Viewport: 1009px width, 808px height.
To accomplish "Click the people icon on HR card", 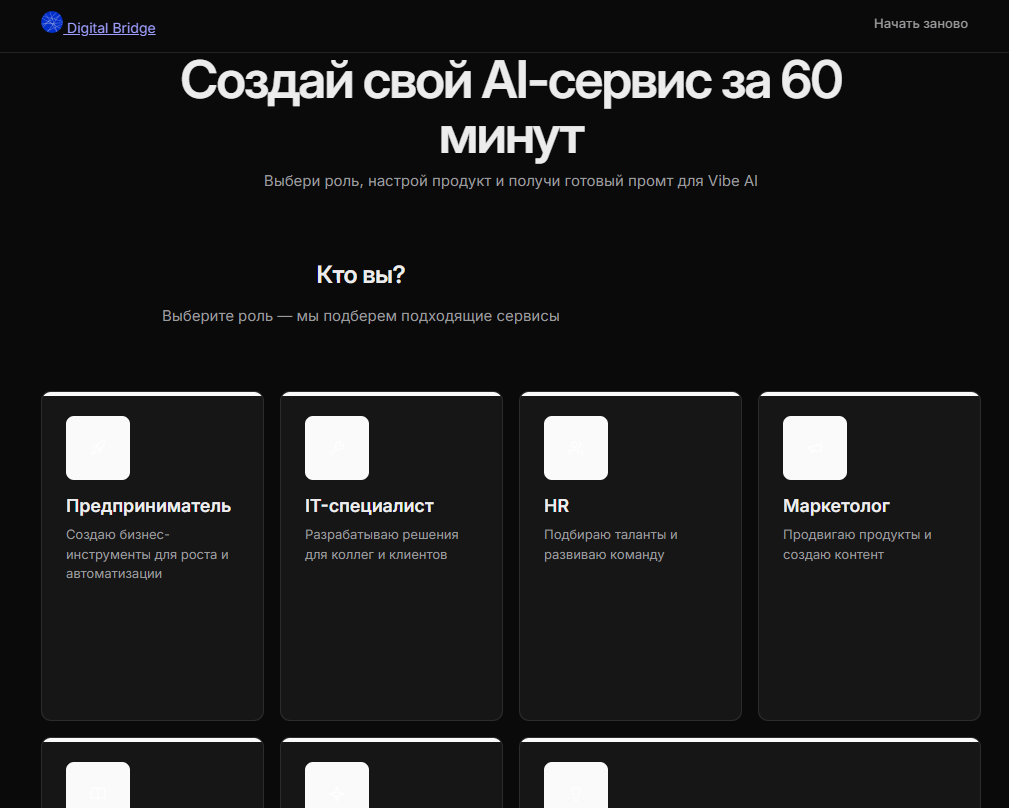I will [576, 448].
